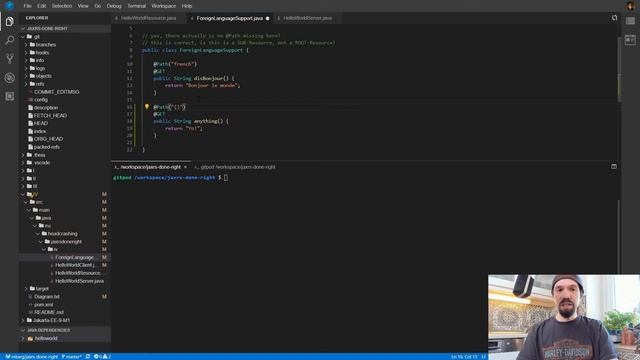Open the Go menu
The width and height of the screenshot is (640, 360).
(98, 6)
